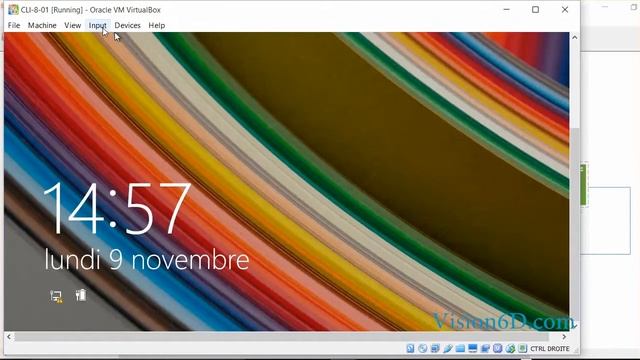Click the CTRL DROITE host key label

click(550, 349)
